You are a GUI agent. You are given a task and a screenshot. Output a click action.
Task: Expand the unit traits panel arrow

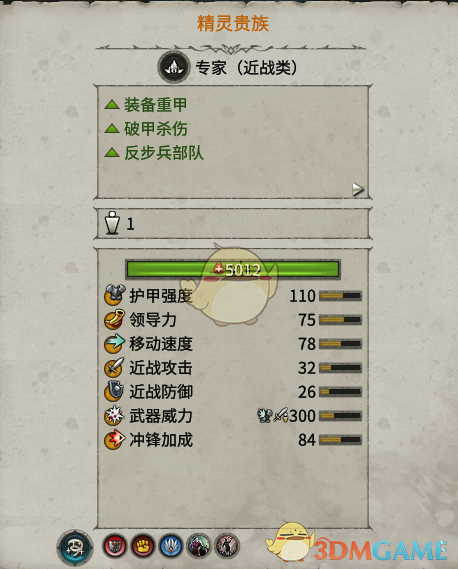357,189
